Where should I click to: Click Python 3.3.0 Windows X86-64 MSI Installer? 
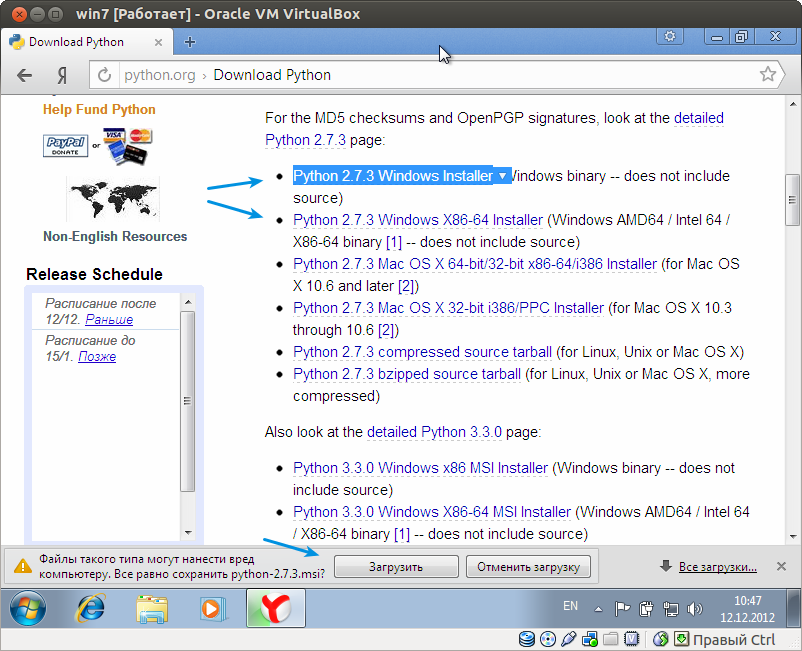coord(432,512)
